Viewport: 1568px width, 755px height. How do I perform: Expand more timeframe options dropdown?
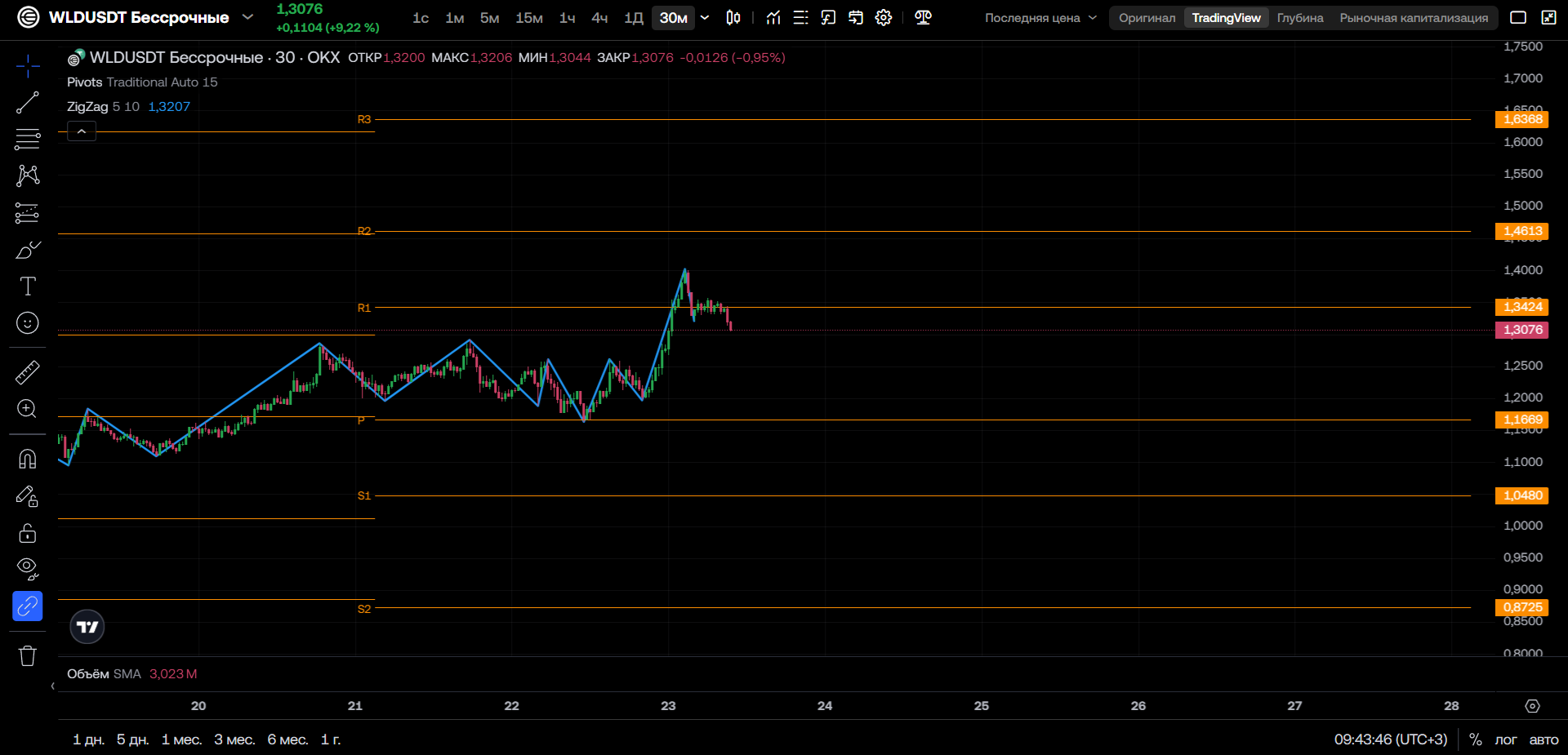pyautogui.click(x=705, y=18)
